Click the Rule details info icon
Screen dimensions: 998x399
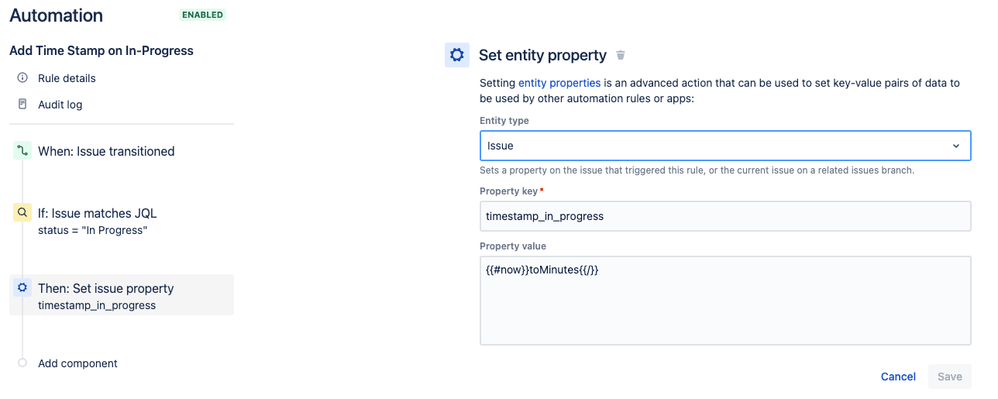point(23,78)
